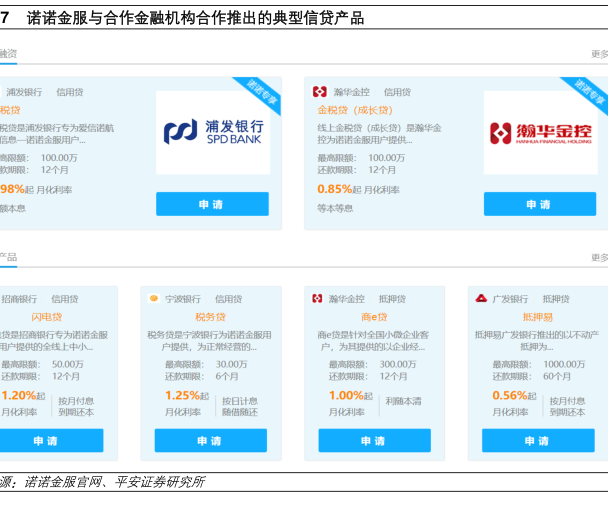The width and height of the screenshot is (608, 520).
Task: Click the 广发银行 bank icon
Action: point(482,299)
